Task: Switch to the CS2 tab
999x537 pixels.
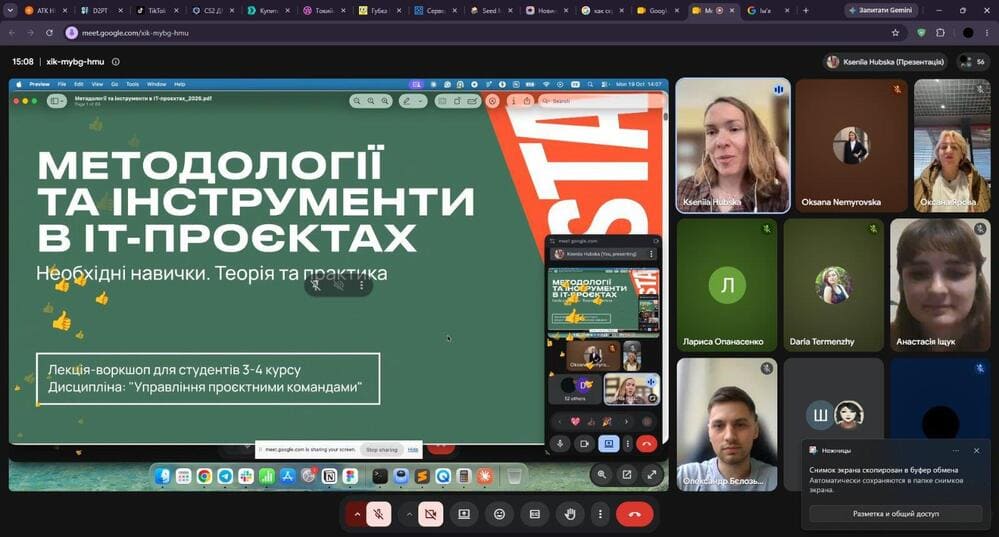Action: 213,10
